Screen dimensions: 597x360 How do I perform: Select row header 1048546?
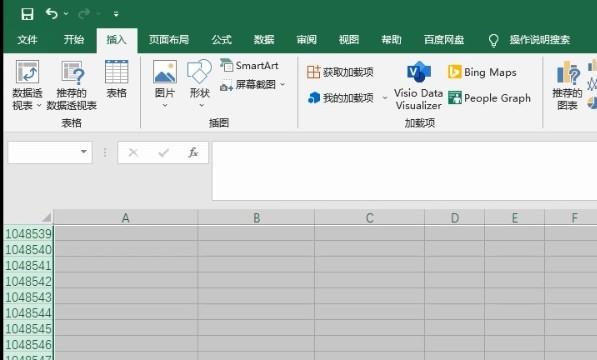click(29, 344)
